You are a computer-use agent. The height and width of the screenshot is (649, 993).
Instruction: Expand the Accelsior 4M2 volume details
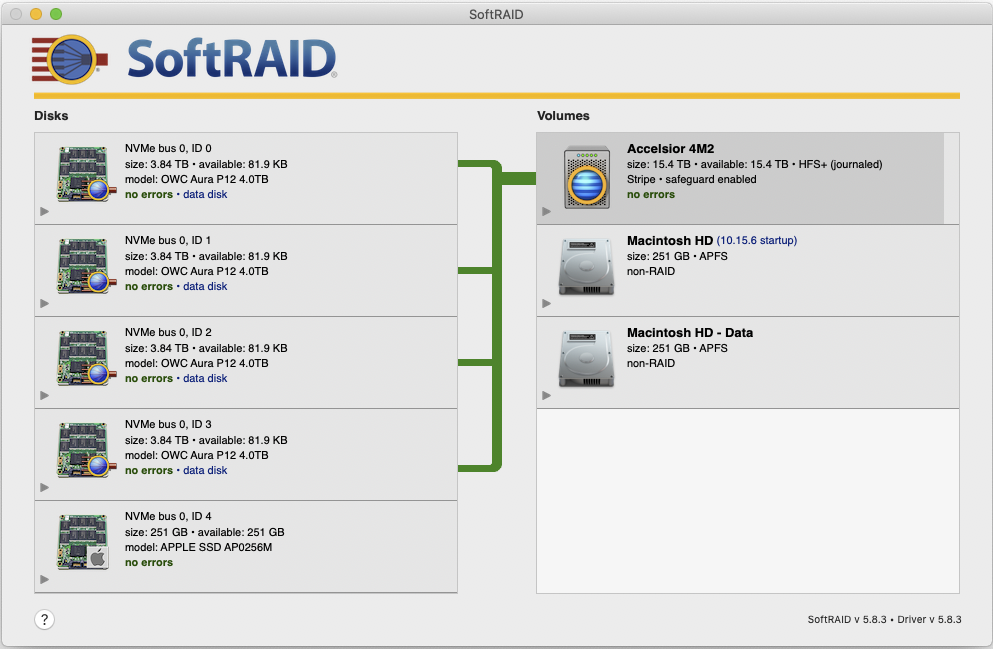click(546, 211)
